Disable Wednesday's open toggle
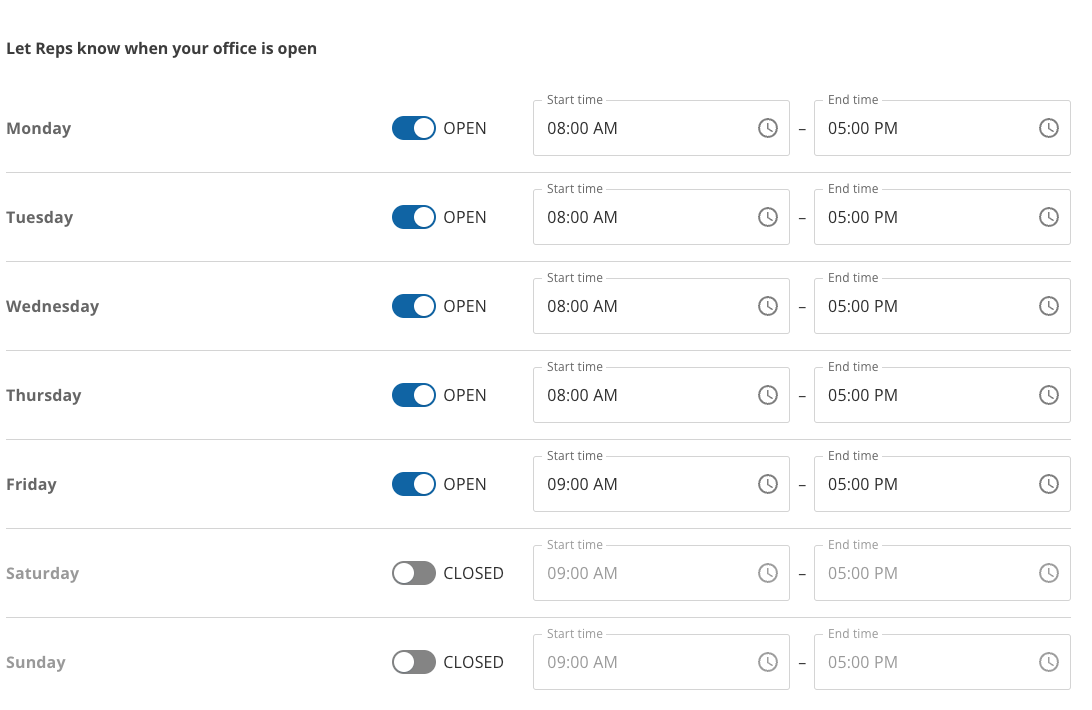Viewport: 1092px width, 710px height. click(x=414, y=306)
